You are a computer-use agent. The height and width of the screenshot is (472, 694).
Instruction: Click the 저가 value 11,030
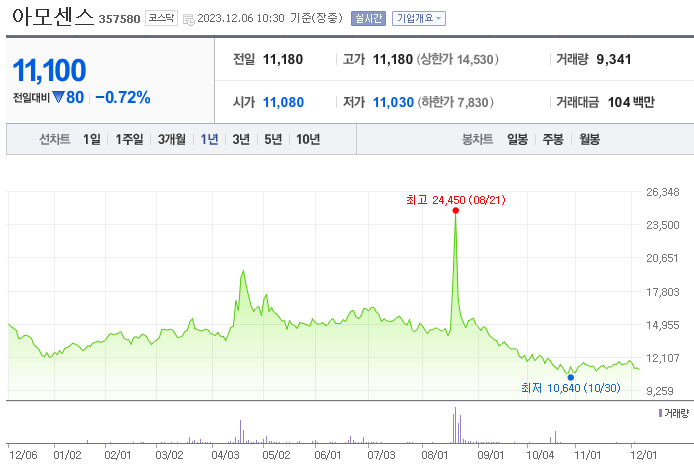coord(393,102)
